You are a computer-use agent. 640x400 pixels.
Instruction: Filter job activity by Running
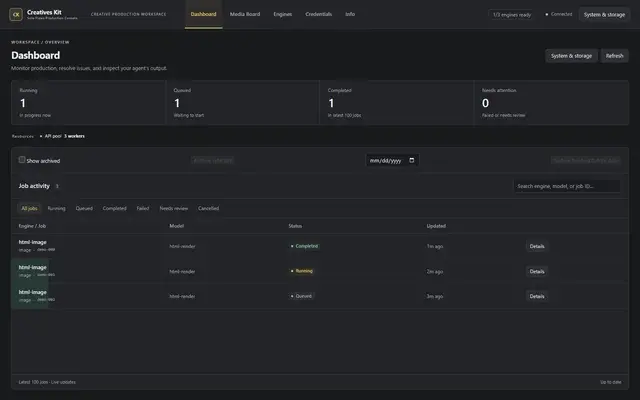(56, 208)
